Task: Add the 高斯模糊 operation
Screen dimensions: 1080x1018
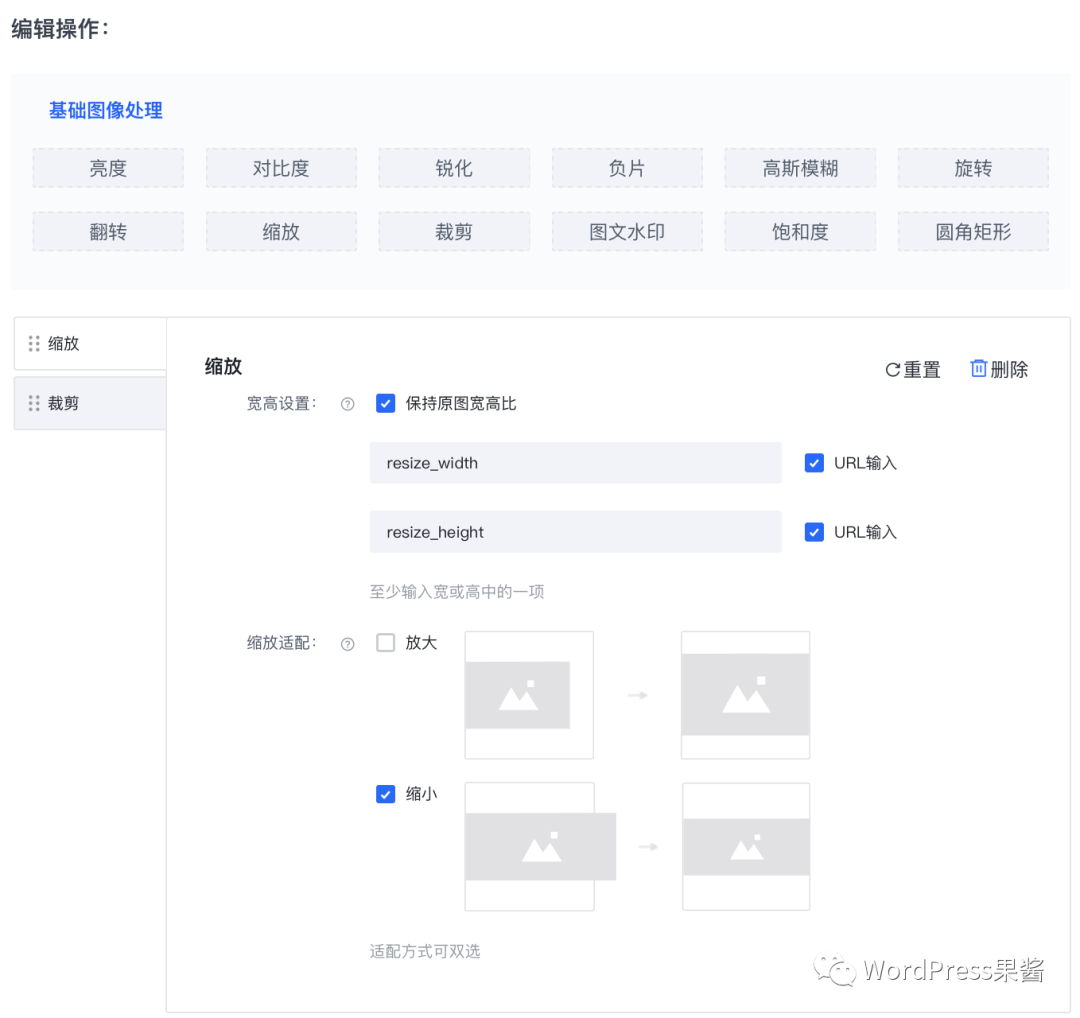Action: [800, 169]
